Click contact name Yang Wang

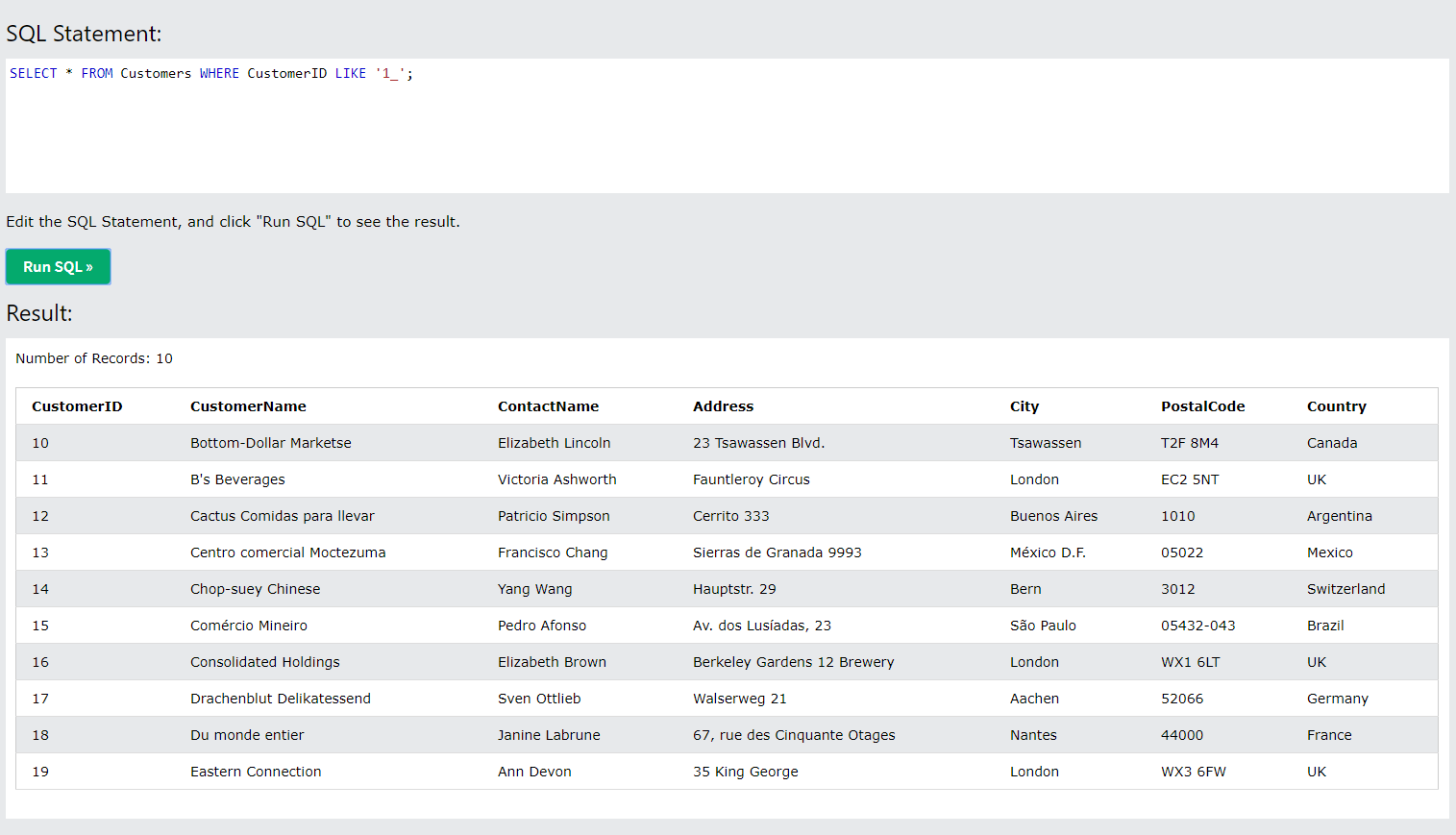click(x=535, y=589)
